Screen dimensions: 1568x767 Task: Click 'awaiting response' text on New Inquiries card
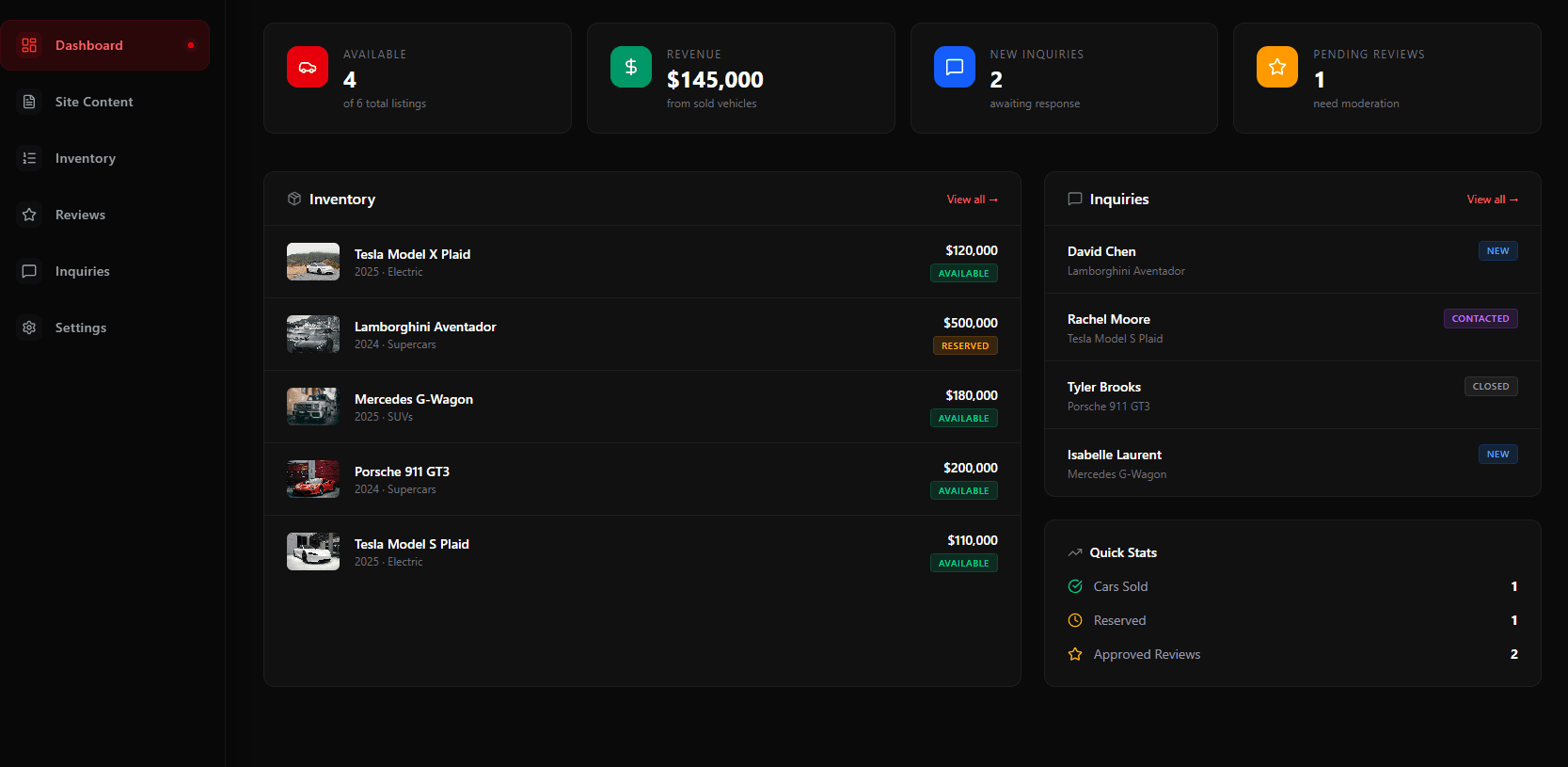click(1035, 104)
